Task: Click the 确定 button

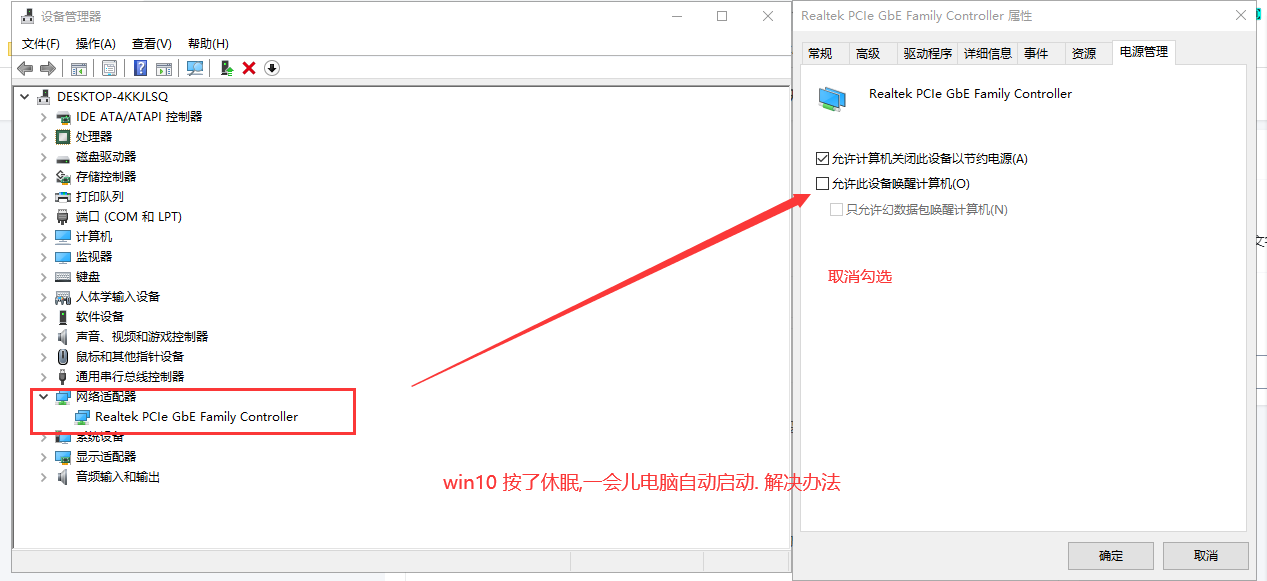Action: (x=1110, y=556)
